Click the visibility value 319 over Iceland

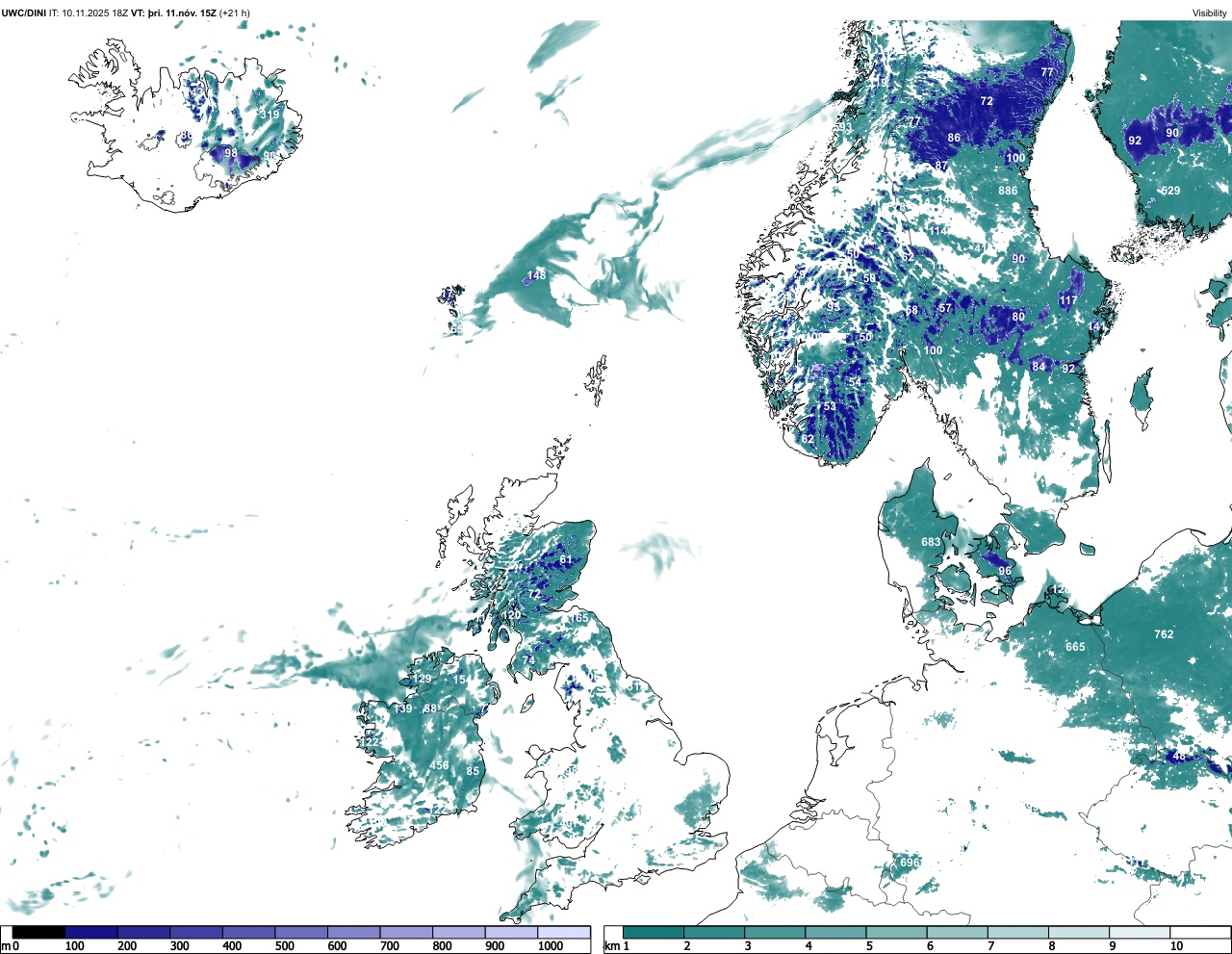(x=269, y=115)
